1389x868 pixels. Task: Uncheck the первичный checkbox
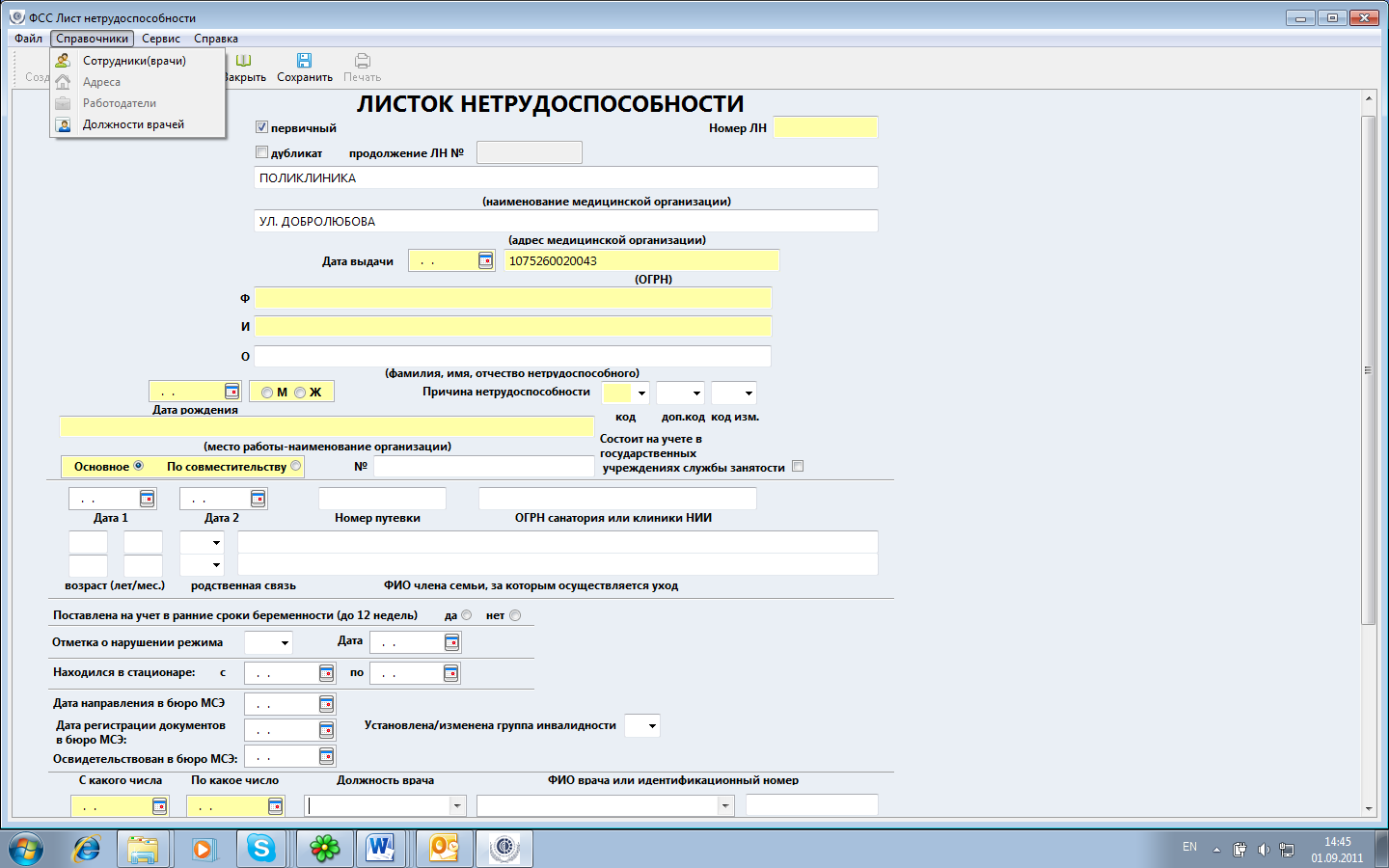coord(261,127)
